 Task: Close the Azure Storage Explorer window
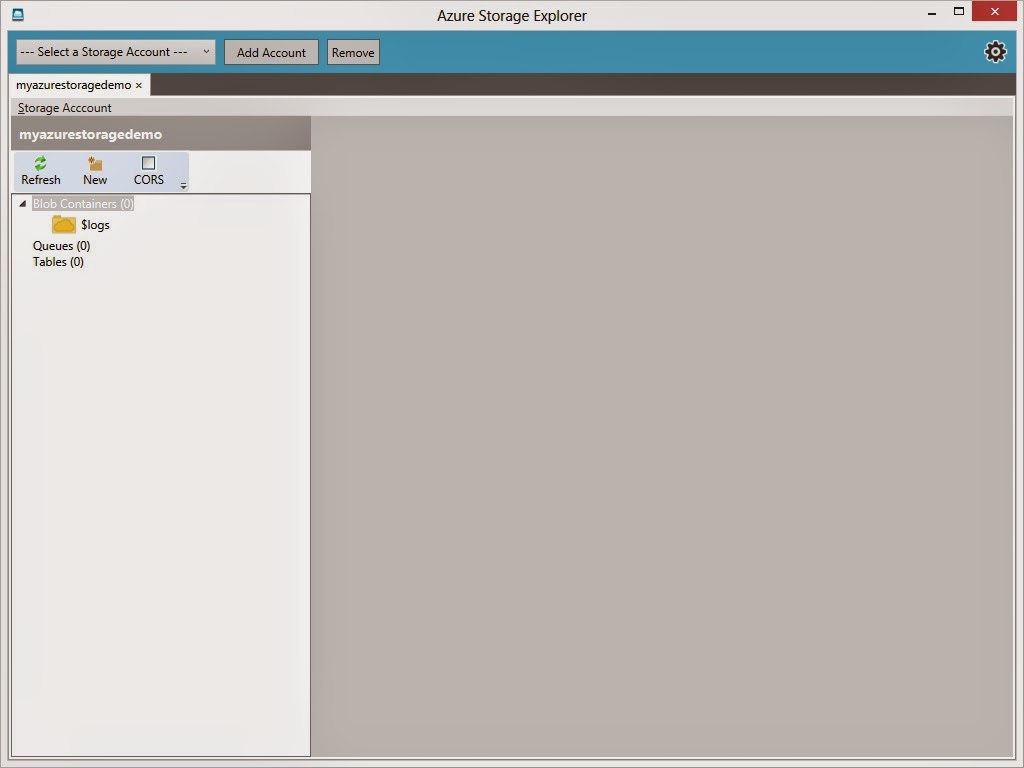coord(995,12)
